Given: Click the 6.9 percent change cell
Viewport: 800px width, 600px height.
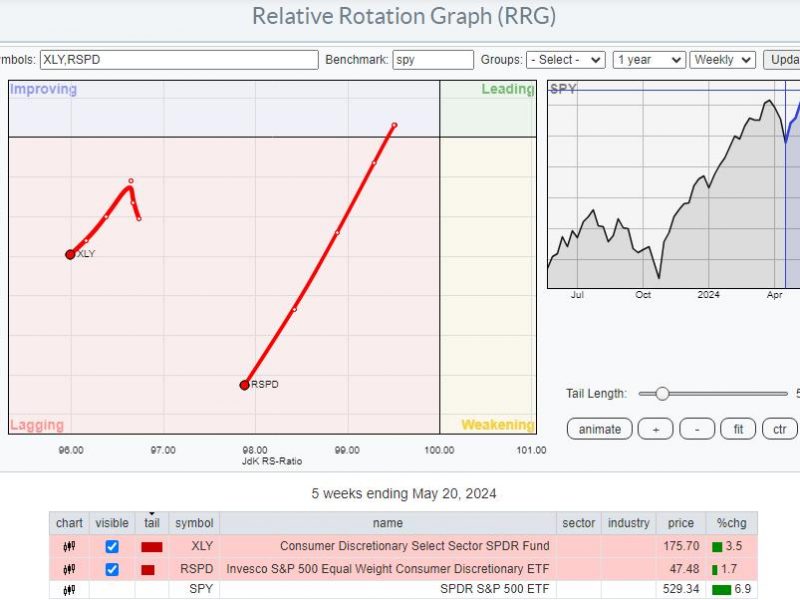Looking at the screenshot, I should (x=732, y=589).
